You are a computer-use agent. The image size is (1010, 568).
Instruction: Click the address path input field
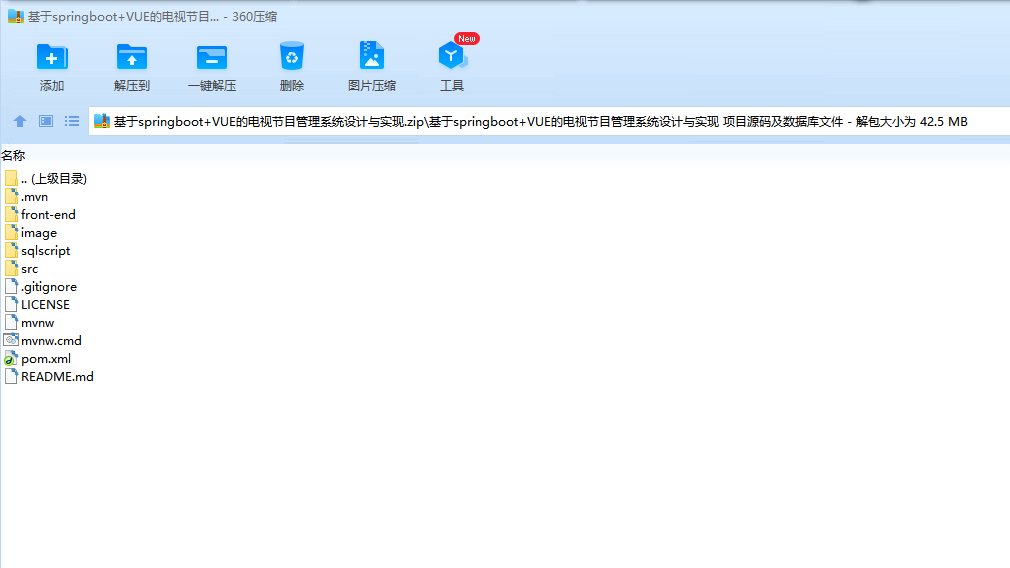549,121
